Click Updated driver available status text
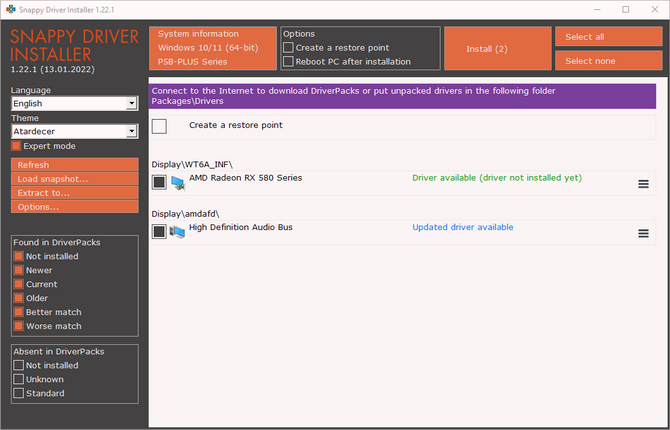This screenshot has width=670, height=430. (463, 227)
